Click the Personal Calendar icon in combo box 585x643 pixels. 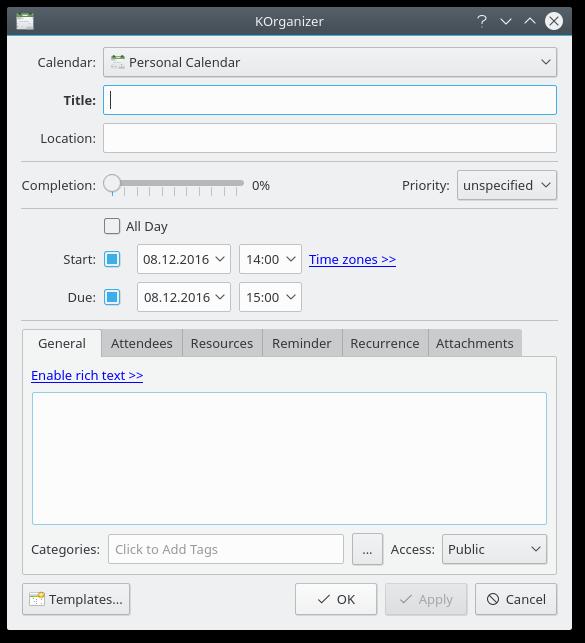(x=118, y=62)
